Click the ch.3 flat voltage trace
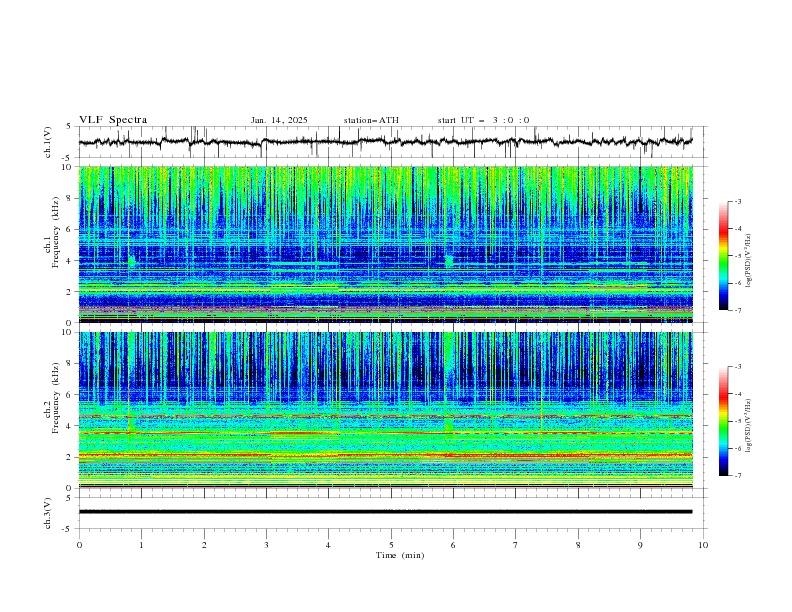This screenshot has width=792, height=612. pos(385,512)
